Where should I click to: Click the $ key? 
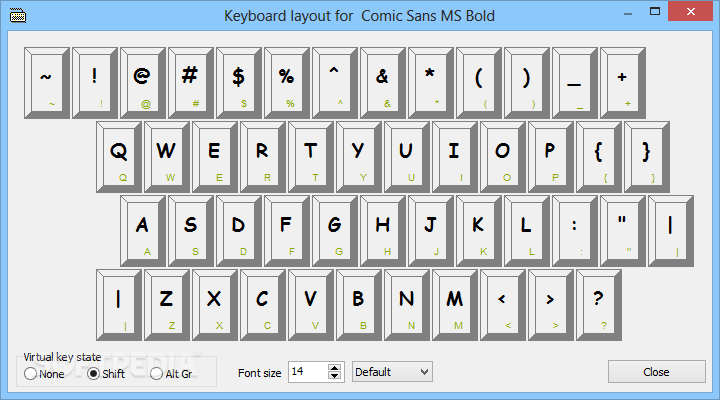click(x=239, y=83)
